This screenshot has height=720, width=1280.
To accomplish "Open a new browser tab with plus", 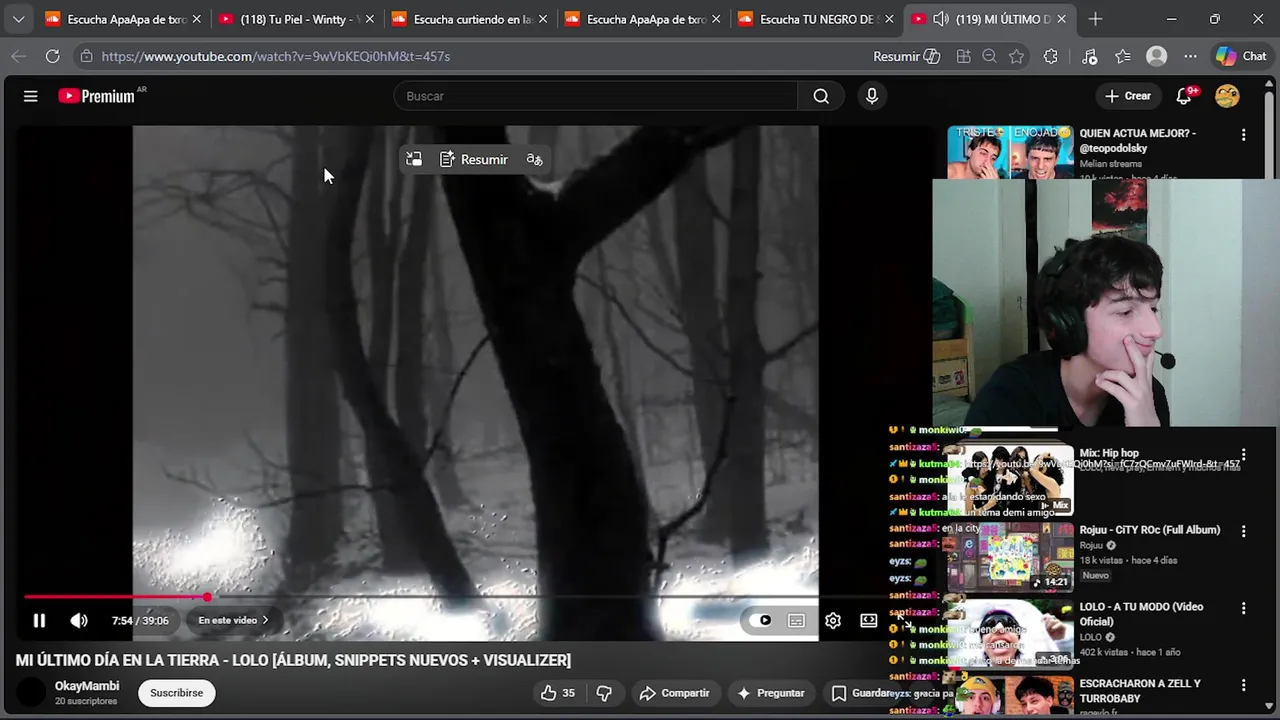I will 1095,19.
